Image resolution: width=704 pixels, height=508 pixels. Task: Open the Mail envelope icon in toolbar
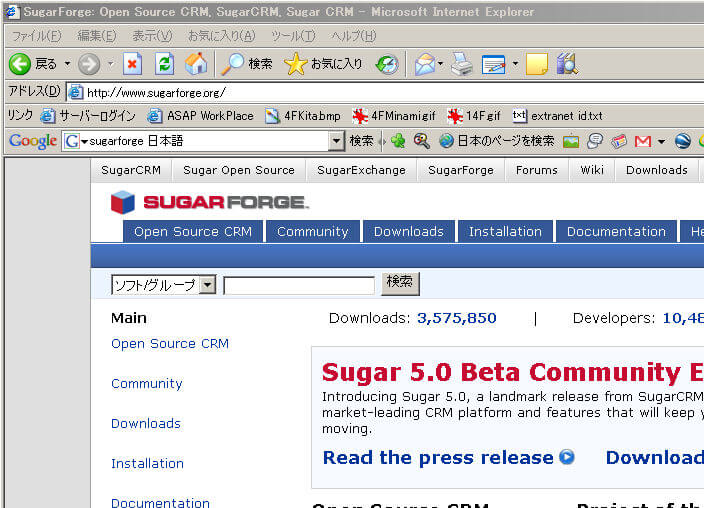[x=424, y=64]
